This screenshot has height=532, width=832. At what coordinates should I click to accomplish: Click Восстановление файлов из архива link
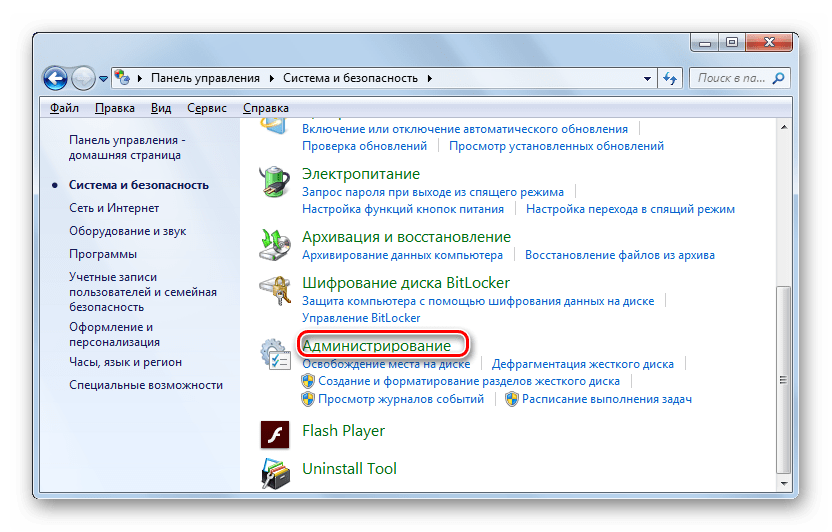click(x=620, y=255)
